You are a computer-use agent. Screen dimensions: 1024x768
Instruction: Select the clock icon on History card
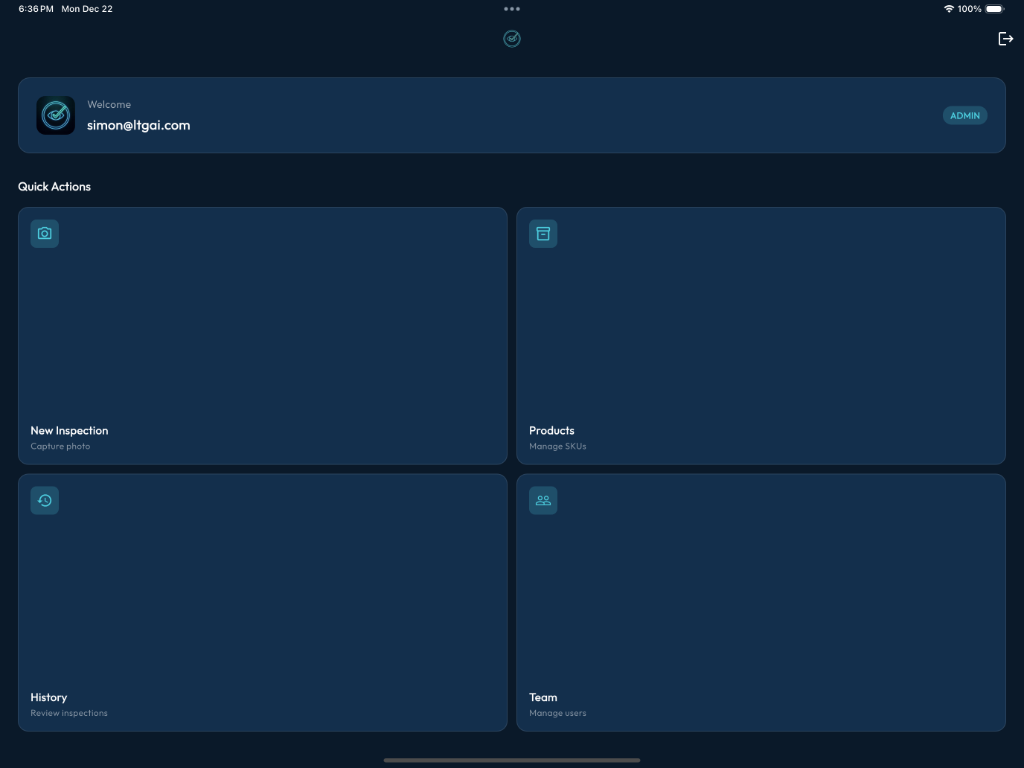coord(44,500)
